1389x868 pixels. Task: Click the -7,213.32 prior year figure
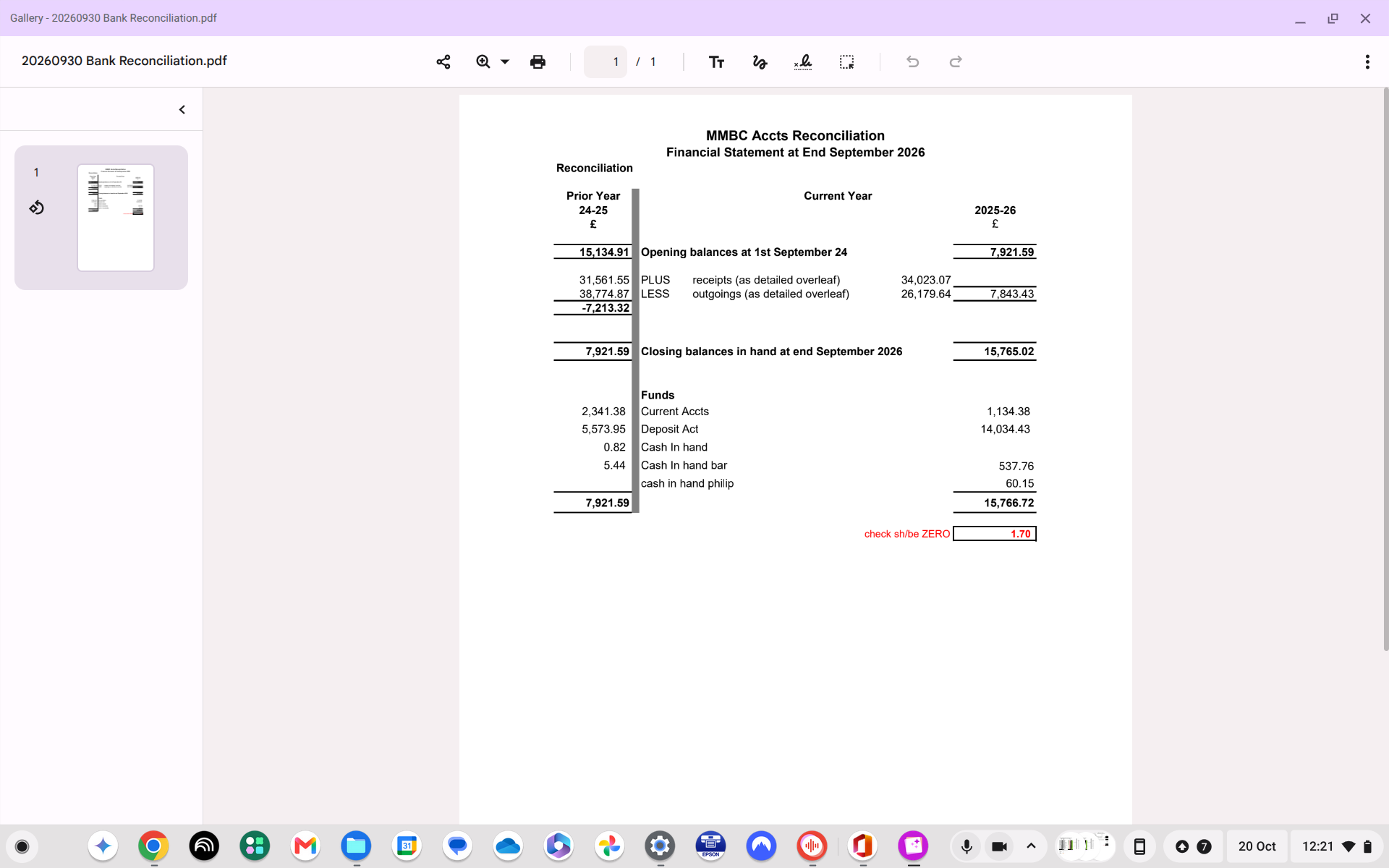tap(606, 308)
